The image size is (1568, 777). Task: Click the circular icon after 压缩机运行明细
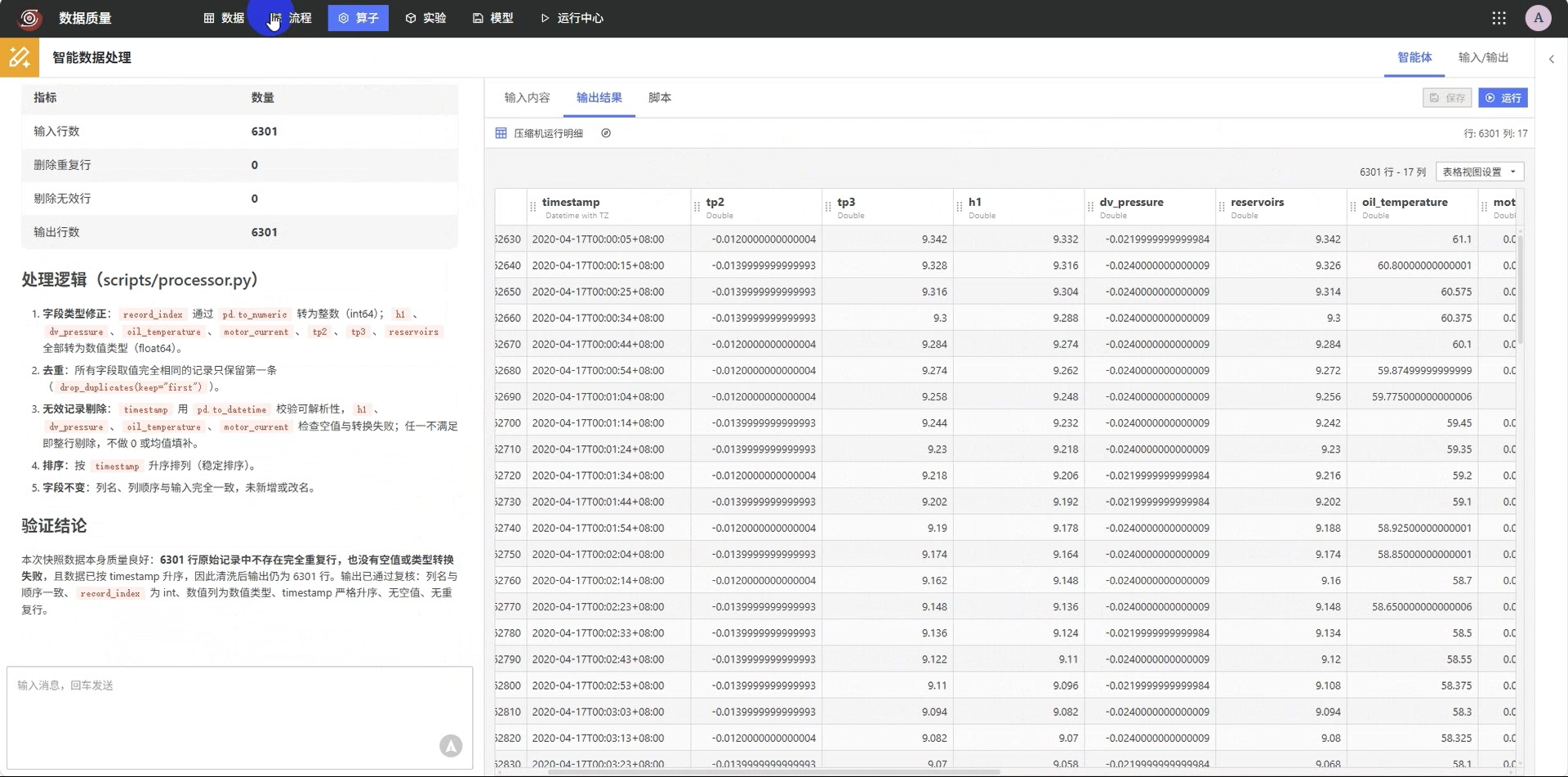pos(606,133)
